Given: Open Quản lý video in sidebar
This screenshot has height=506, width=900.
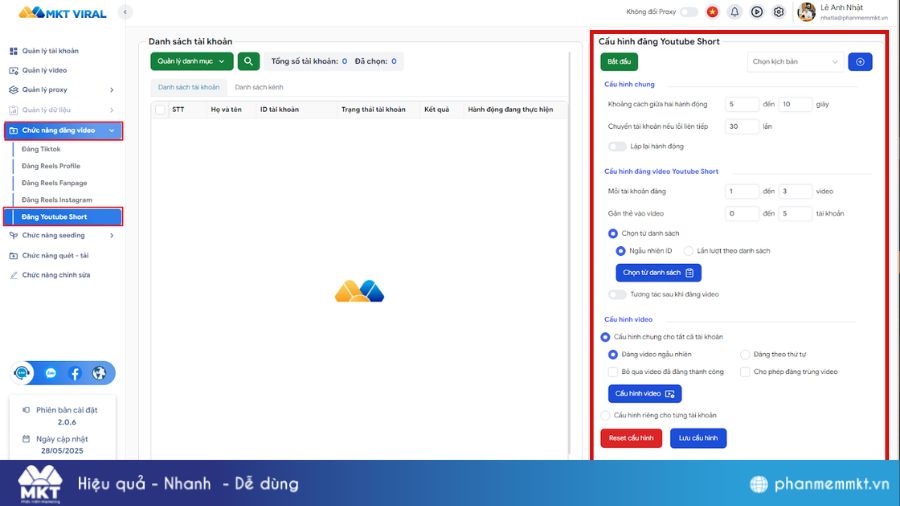Looking at the screenshot, I should (x=44, y=71).
